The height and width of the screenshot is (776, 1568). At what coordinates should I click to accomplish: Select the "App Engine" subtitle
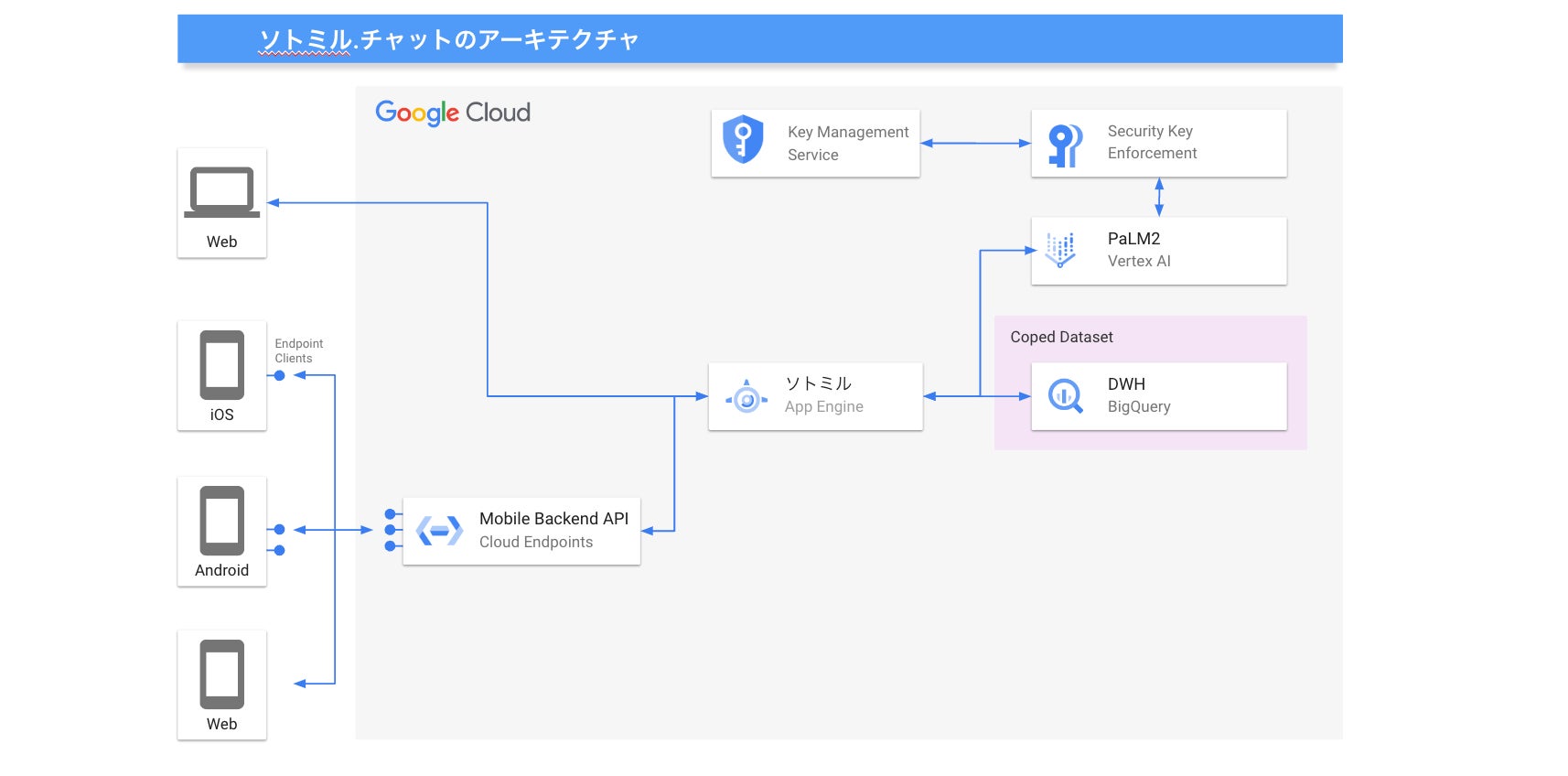click(x=824, y=406)
